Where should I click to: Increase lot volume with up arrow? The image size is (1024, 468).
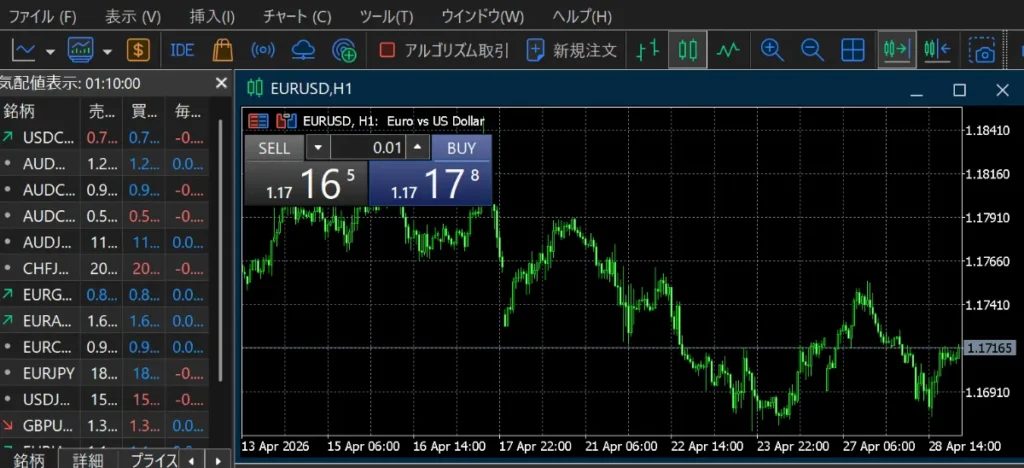click(418, 148)
